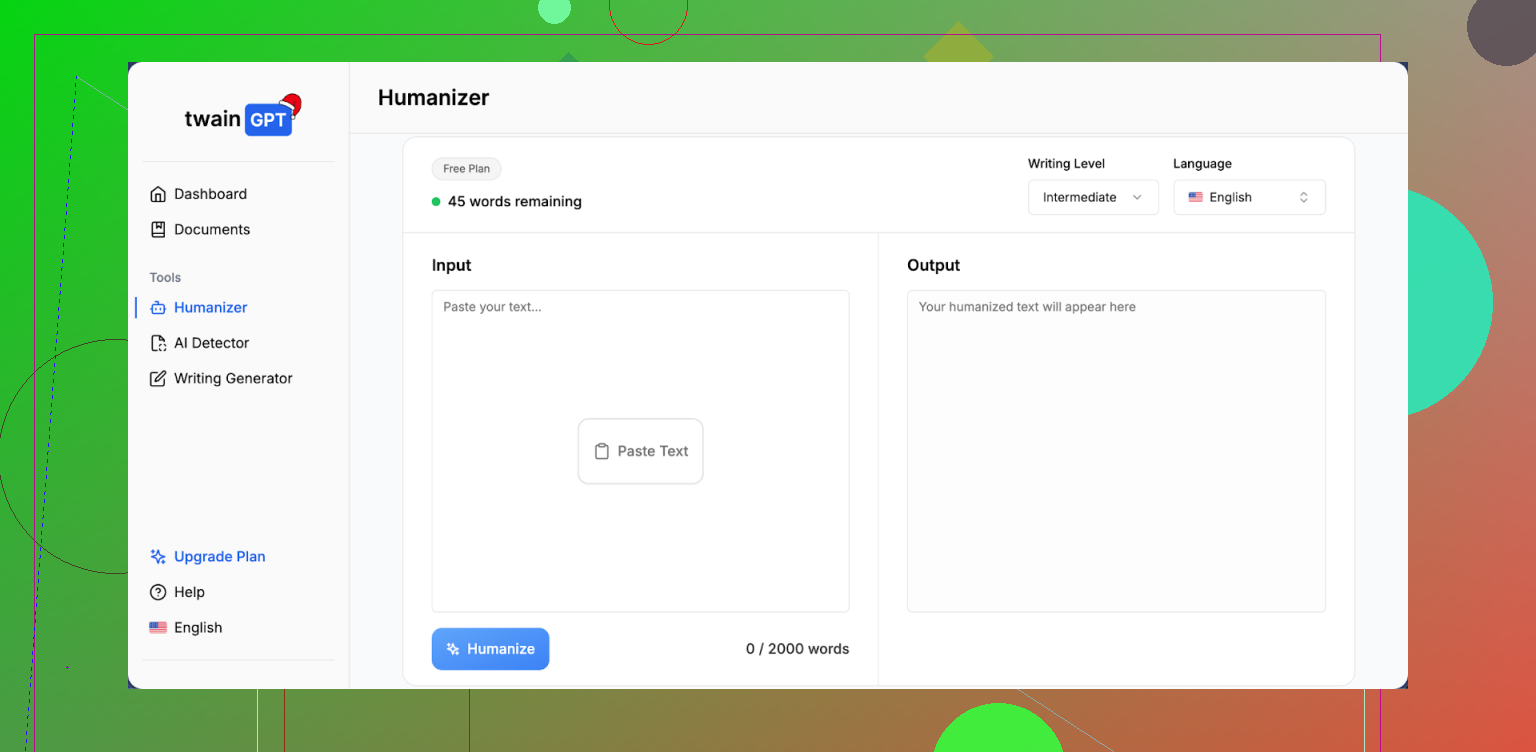Select Writing Generator in sidebar
Viewport: 1536px width, 752px height.
tap(232, 379)
